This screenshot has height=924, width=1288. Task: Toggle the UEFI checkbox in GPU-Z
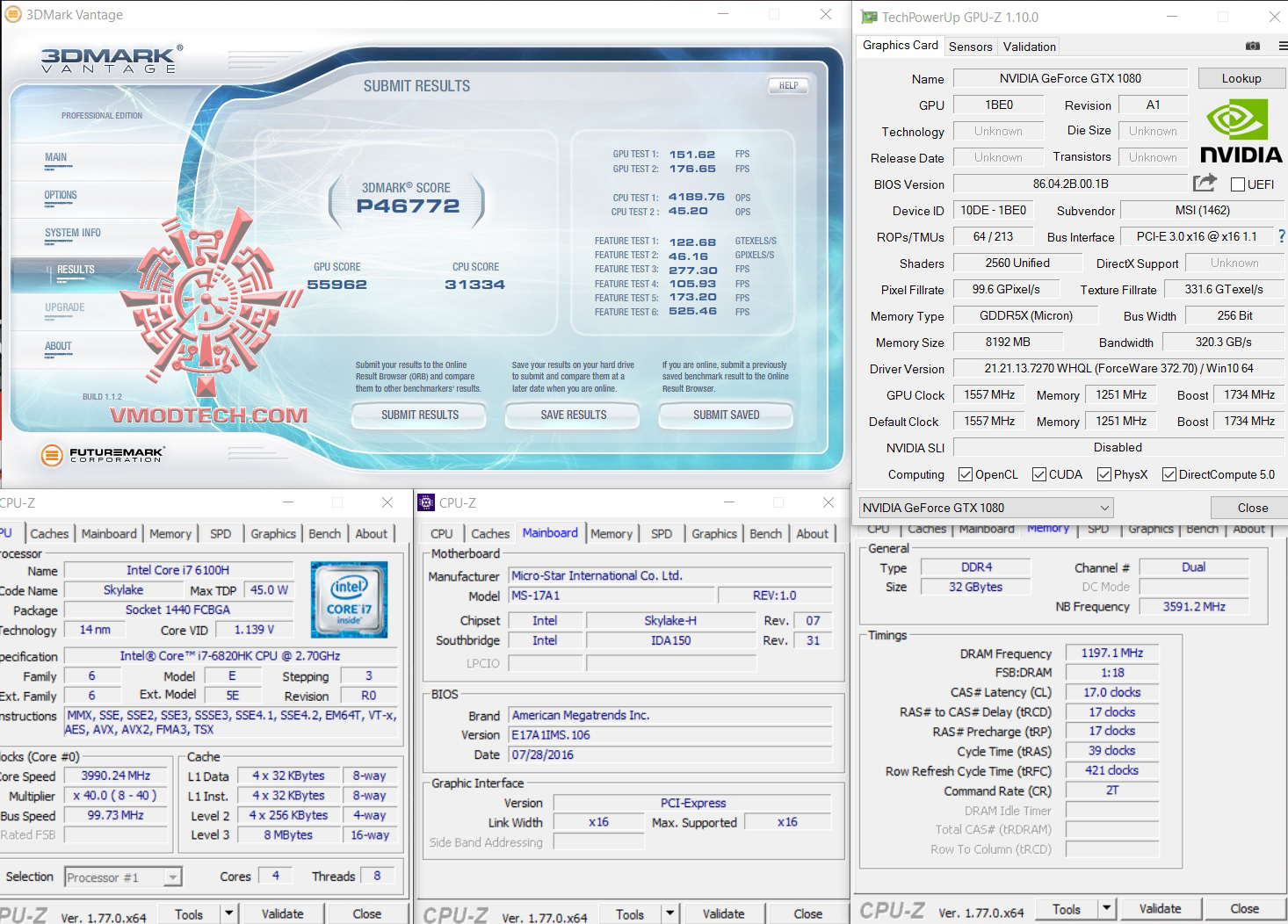1238,184
